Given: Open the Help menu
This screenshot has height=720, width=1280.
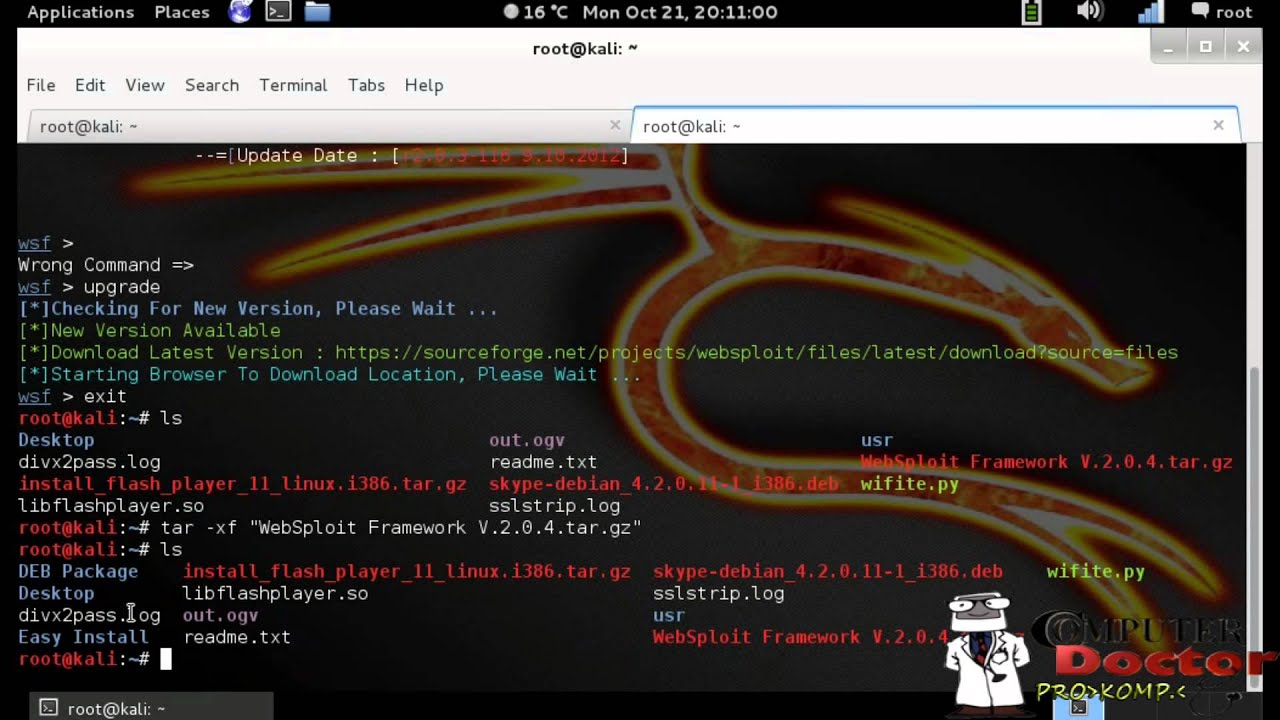Looking at the screenshot, I should click(x=424, y=85).
